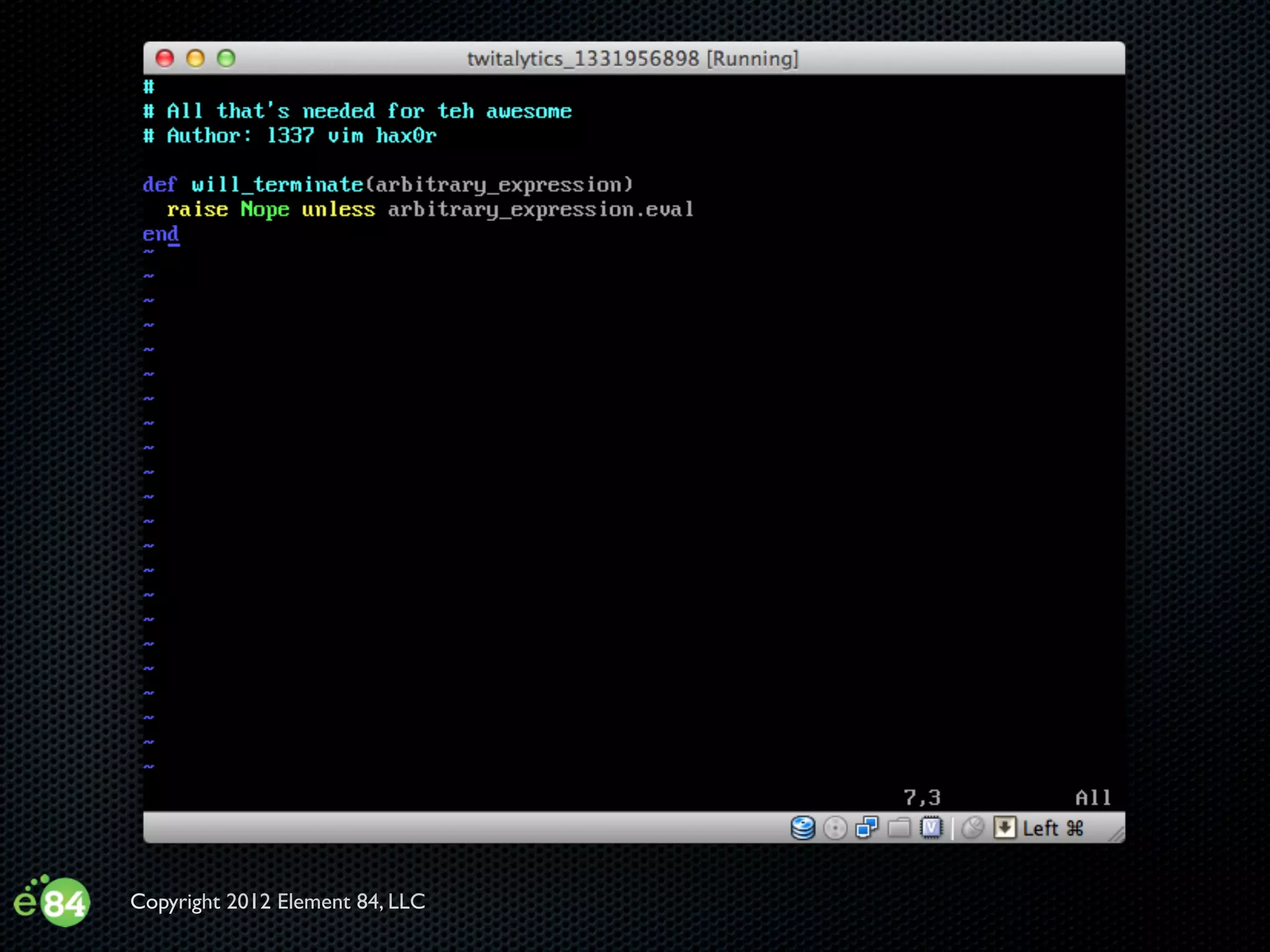
Task: Open the network adapters status icon
Action: pyautogui.click(x=867, y=828)
